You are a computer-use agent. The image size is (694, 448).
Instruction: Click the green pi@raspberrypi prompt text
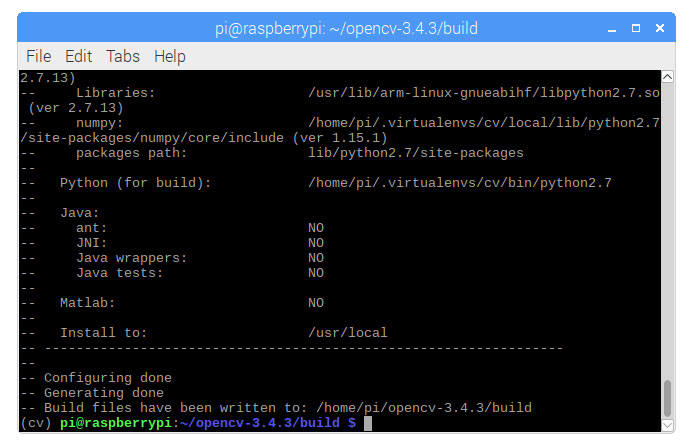tap(116, 423)
